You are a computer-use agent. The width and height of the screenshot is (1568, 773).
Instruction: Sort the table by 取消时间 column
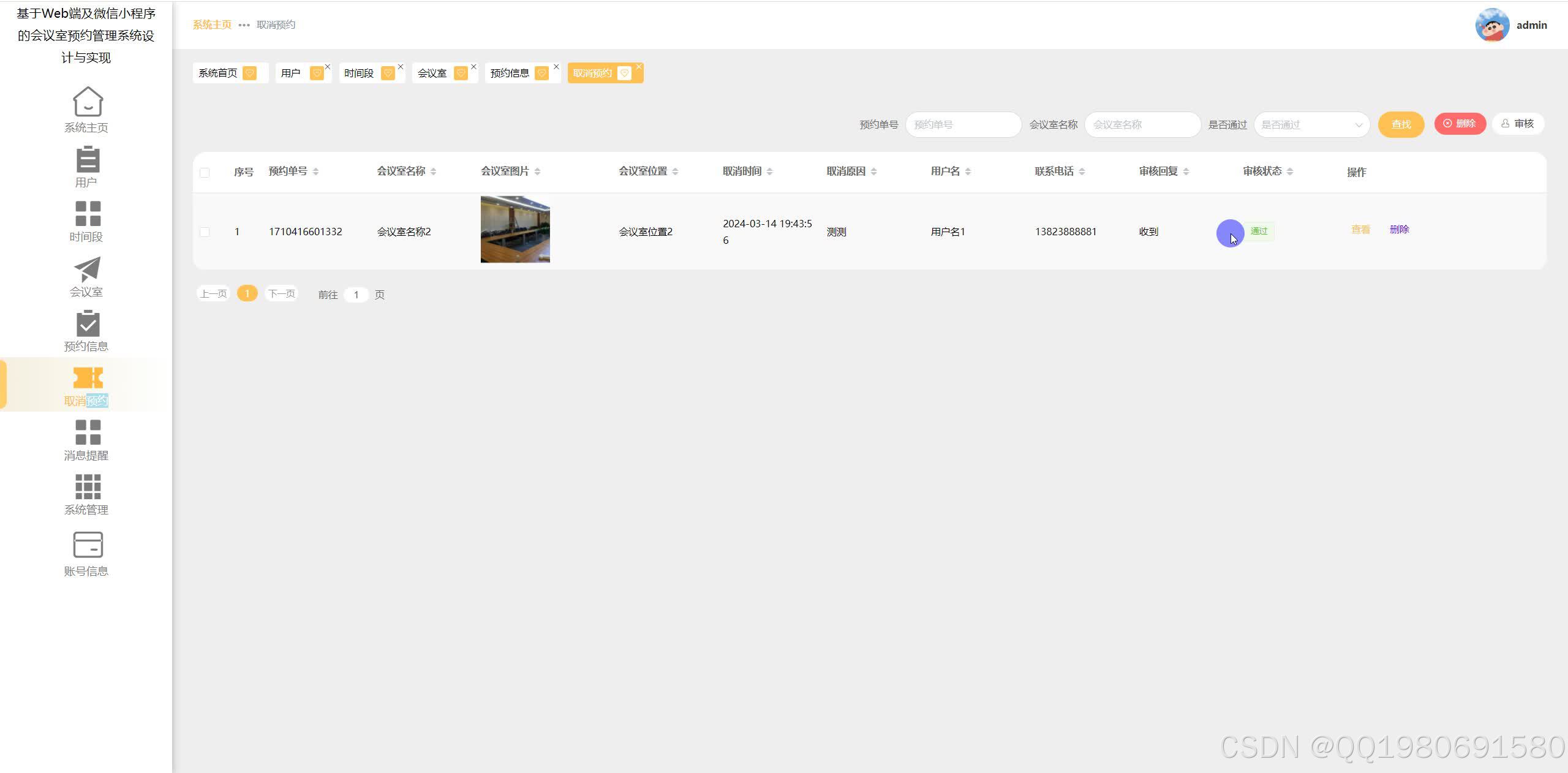click(769, 172)
